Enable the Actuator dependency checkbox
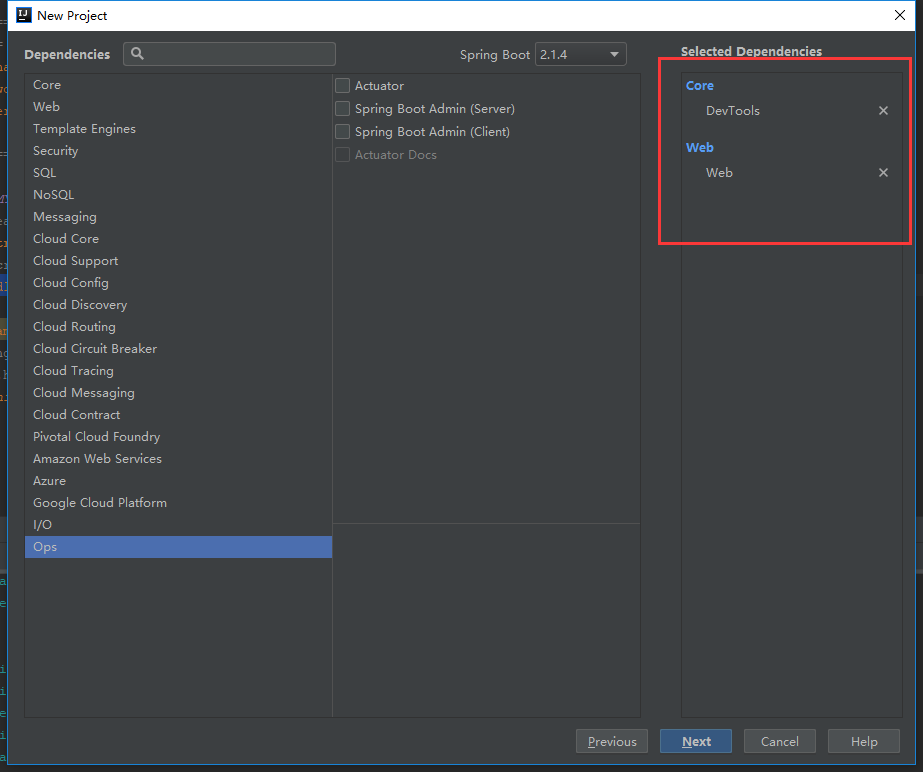This screenshot has height=772, width=923. [x=340, y=86]
